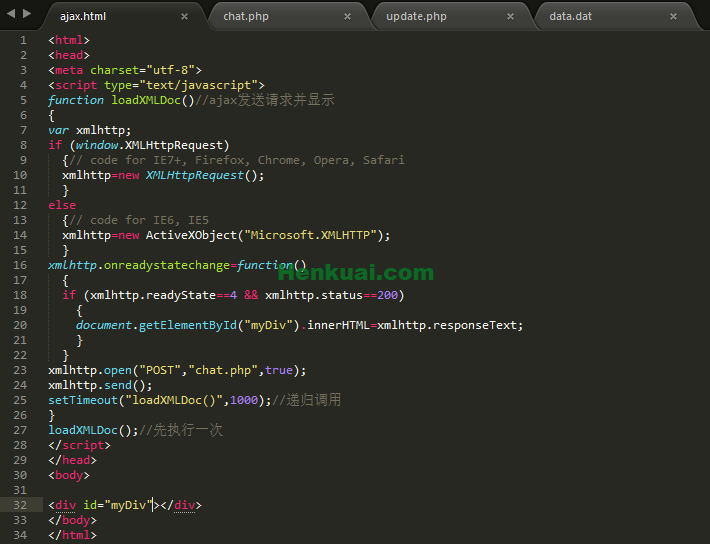Open the update.php tab
Screen dimensions: 710x544
(x=416, y=16)
